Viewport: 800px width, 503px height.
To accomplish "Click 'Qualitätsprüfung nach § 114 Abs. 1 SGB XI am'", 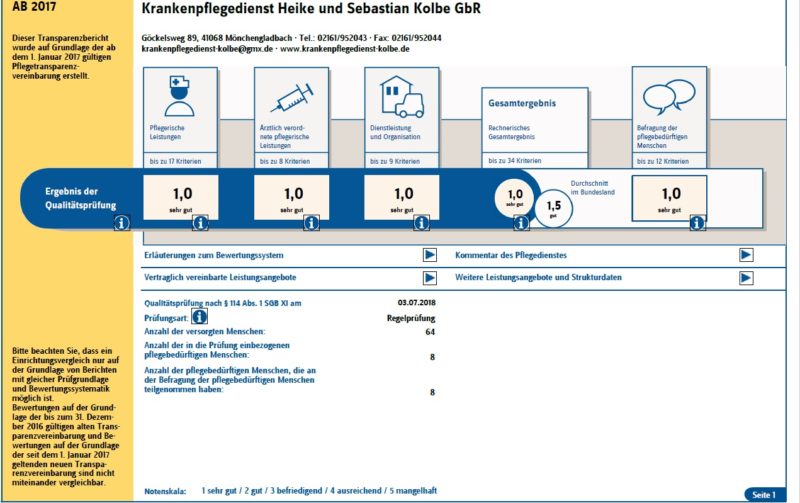I will [222, 303].
